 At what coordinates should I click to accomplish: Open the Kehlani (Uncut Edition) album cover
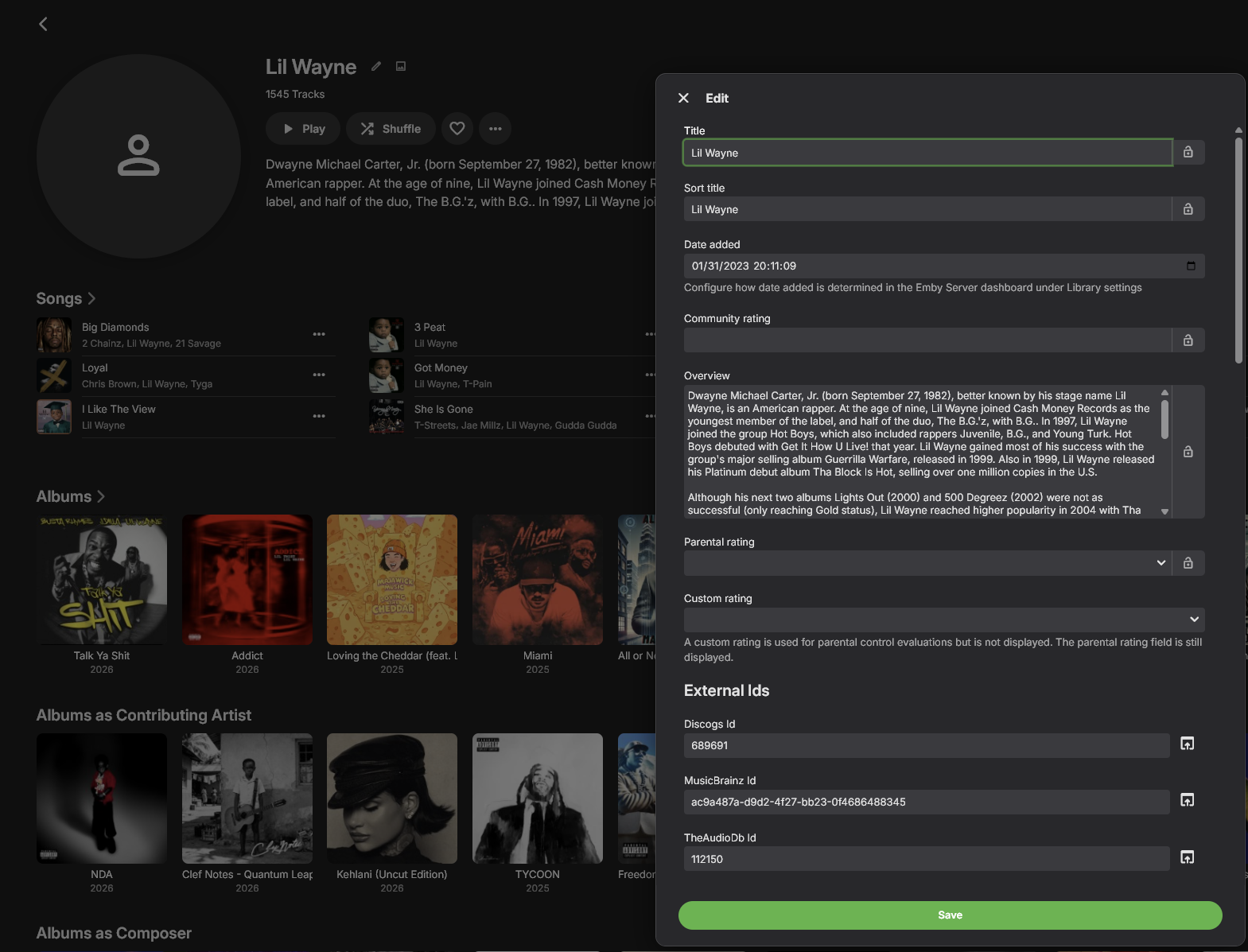coord(392,799)
